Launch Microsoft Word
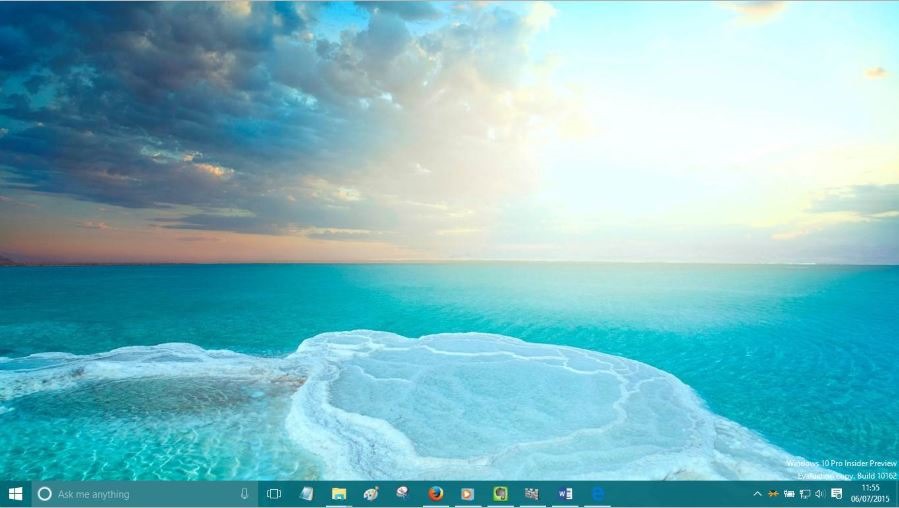 point(565,494)
